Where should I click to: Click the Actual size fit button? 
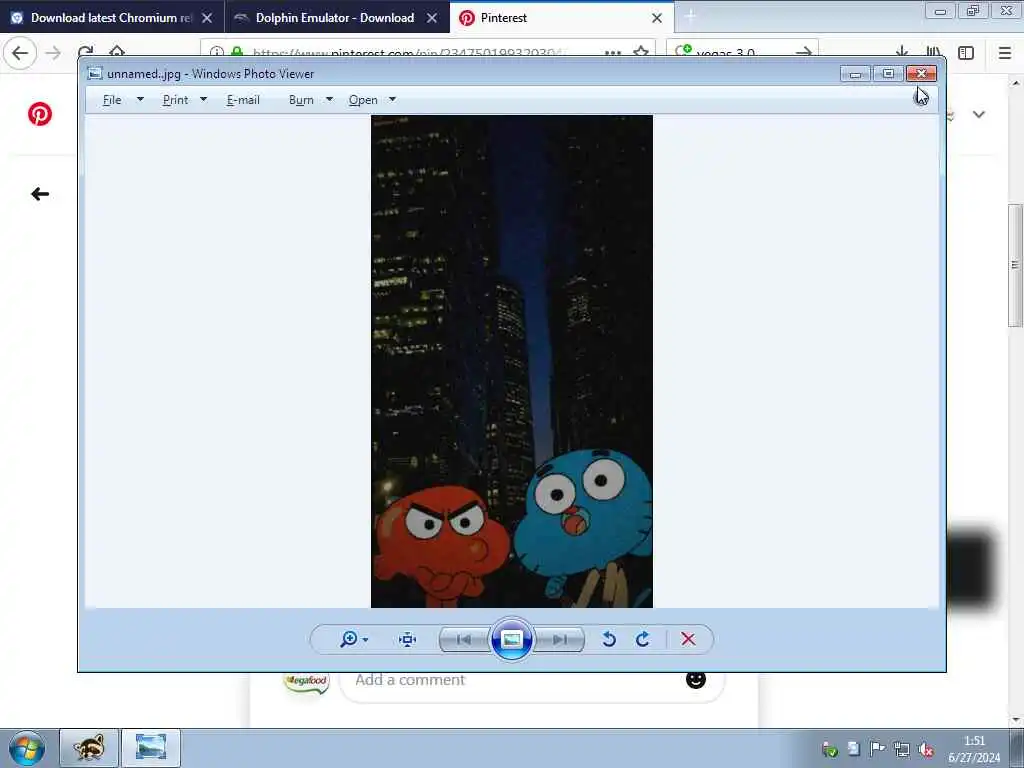[x=408, y=639]
